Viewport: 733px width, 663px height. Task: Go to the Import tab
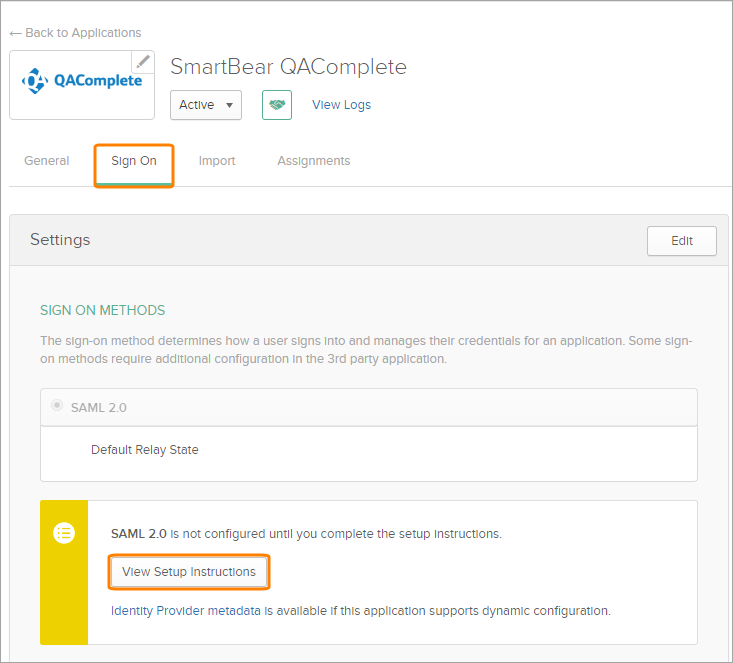coord(217,161)
